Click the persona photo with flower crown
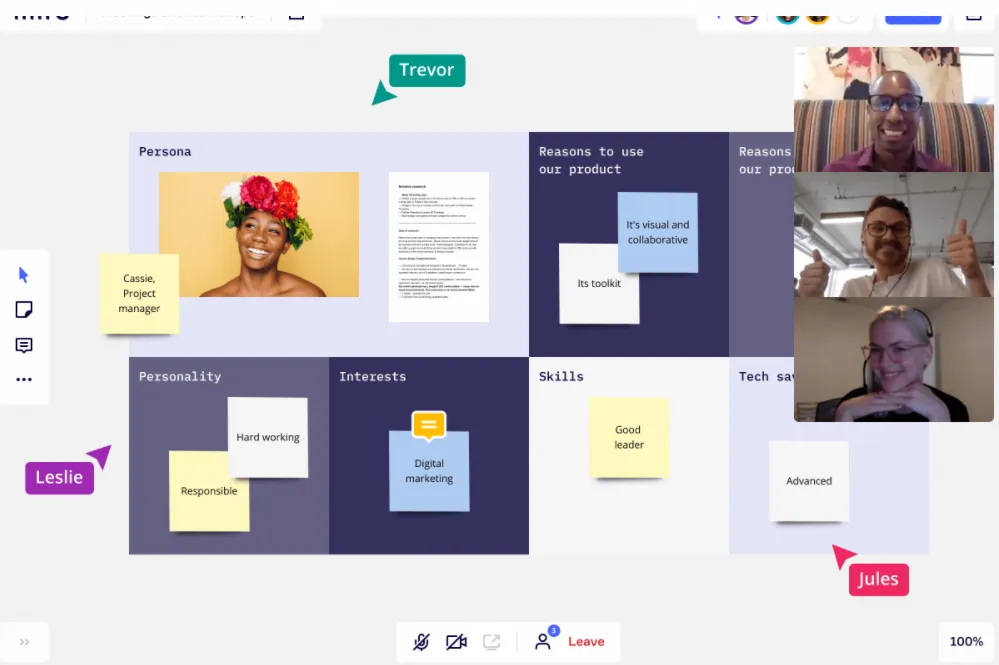The width and height of the screenshot is (999, 665). pyautogui.click(x=258, y=234)
